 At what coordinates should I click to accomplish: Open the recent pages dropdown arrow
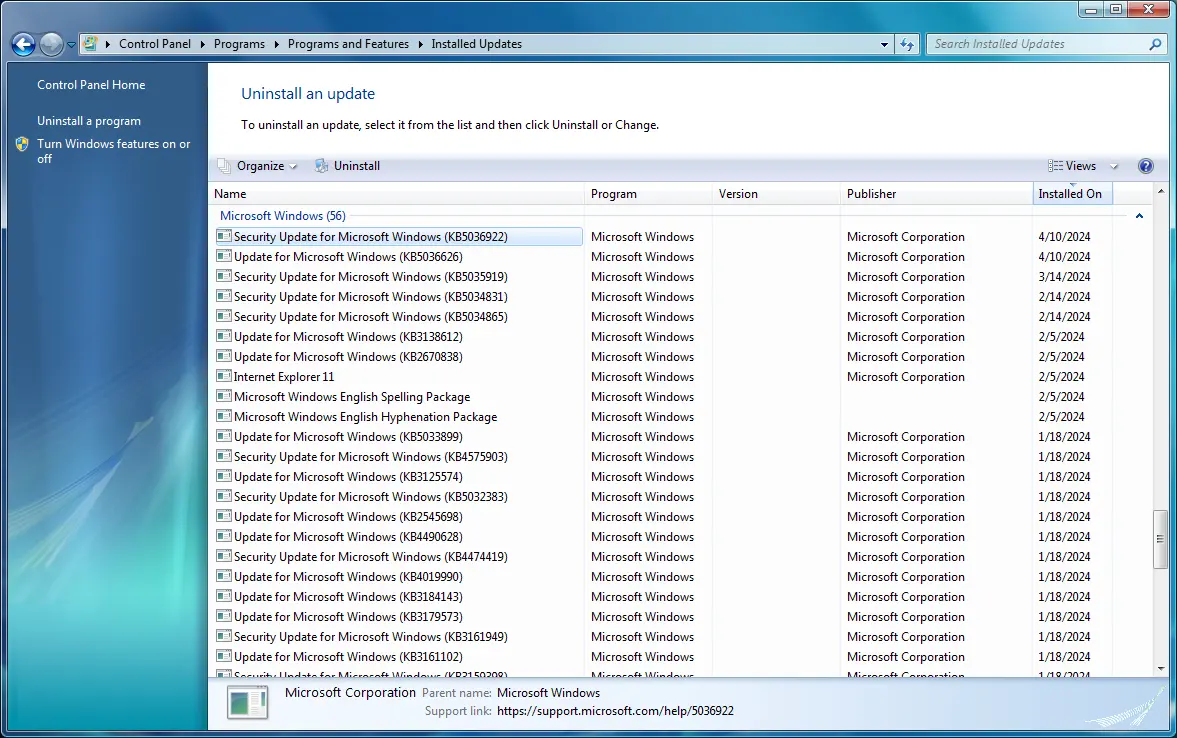point(71,45)
